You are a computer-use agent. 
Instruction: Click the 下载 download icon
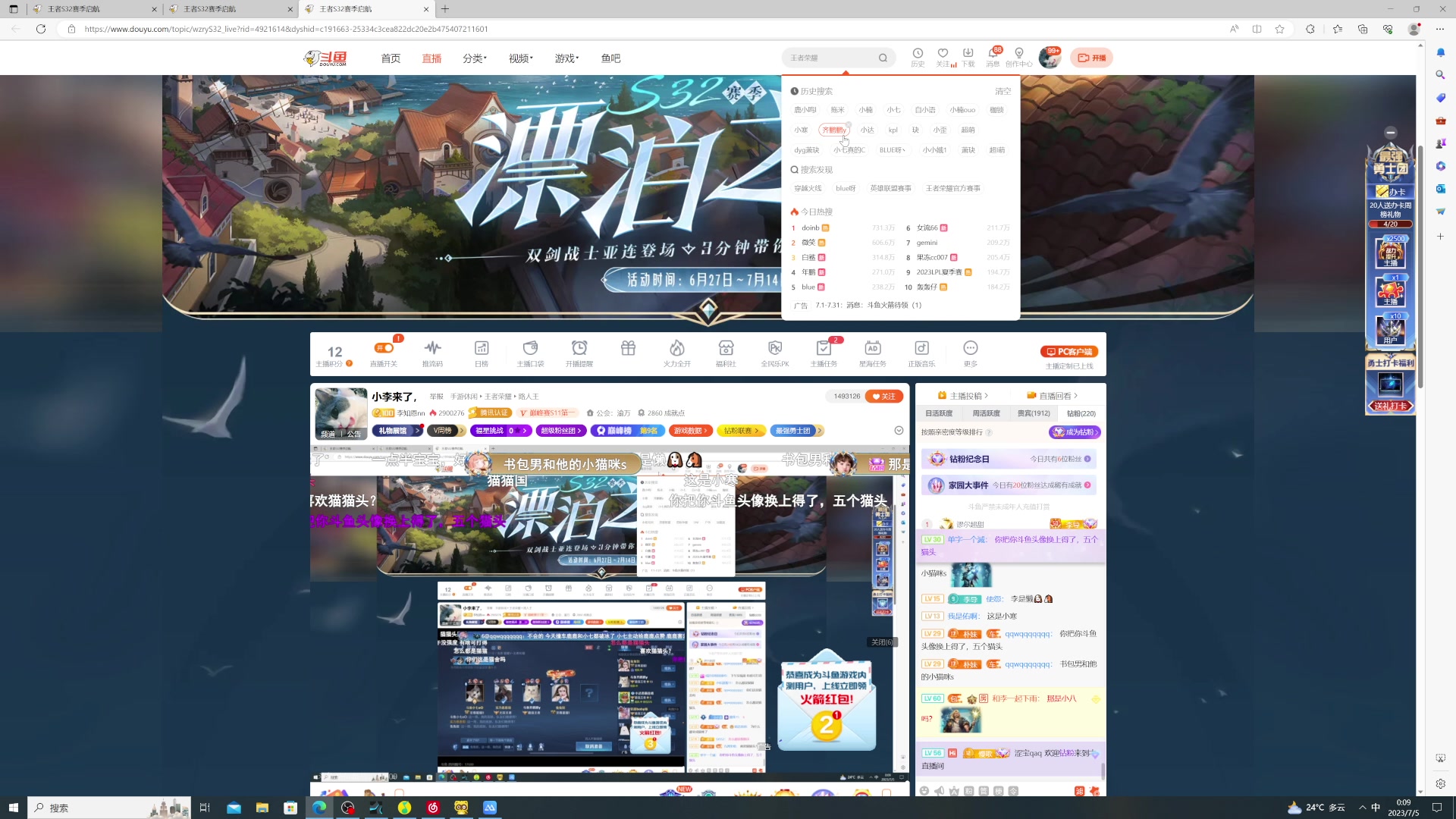point(968,54)
